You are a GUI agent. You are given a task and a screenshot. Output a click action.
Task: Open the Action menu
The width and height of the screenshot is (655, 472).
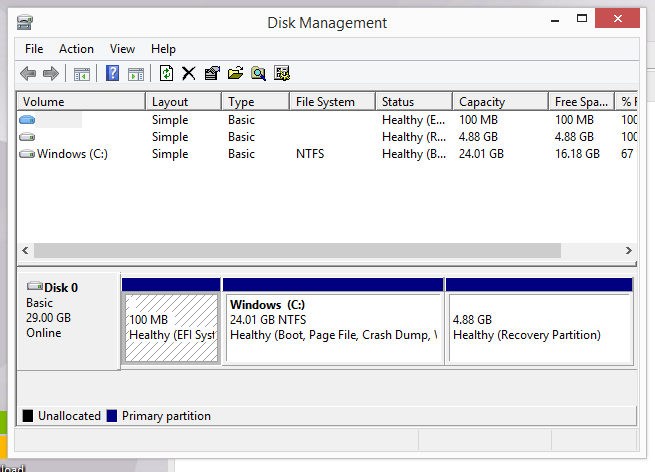click(x=76, y=48)
